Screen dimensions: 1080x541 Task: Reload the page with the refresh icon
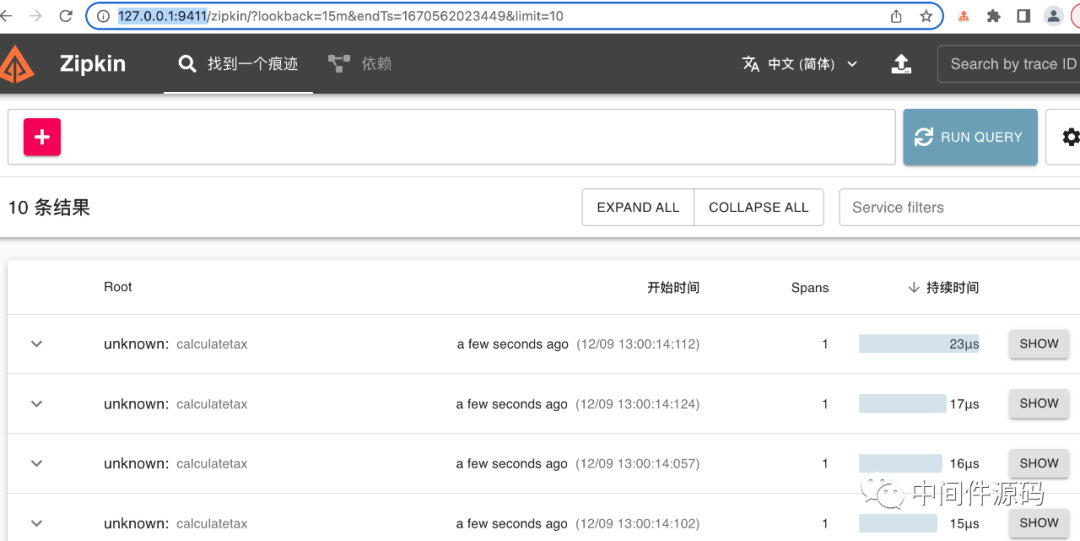(x=66, y=16)
